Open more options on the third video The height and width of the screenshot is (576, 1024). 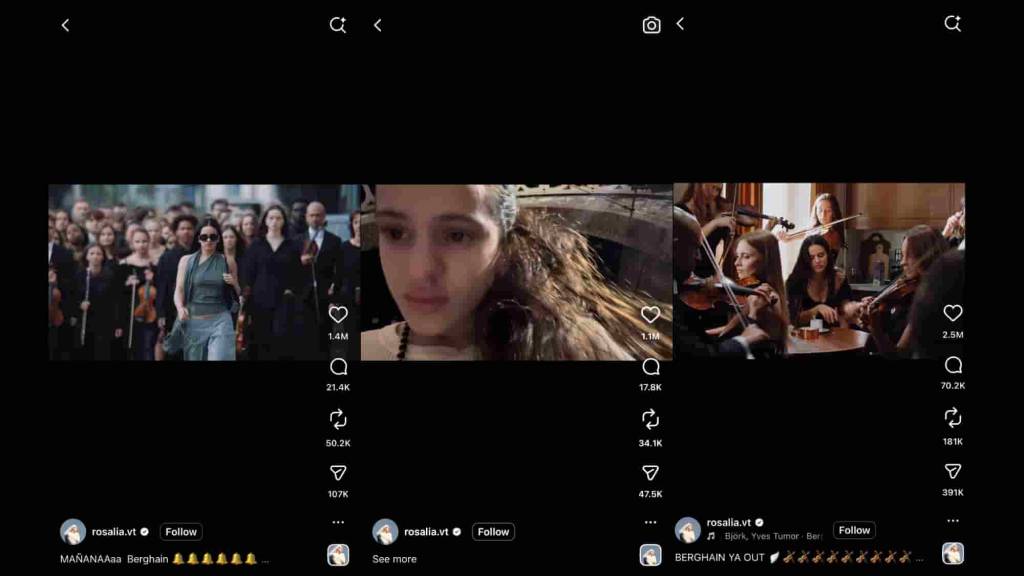tap(951, 519)
